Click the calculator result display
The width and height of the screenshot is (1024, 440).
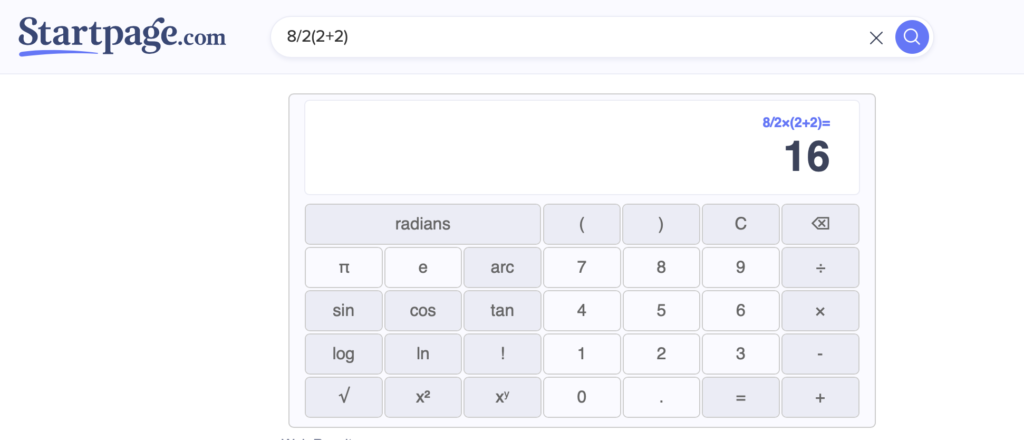click(581, 147)
